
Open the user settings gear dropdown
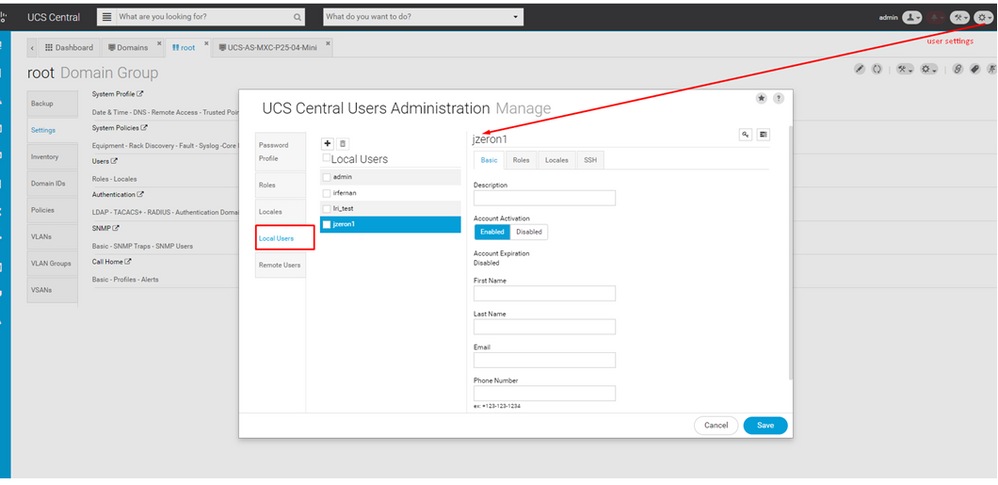point(983,17)
